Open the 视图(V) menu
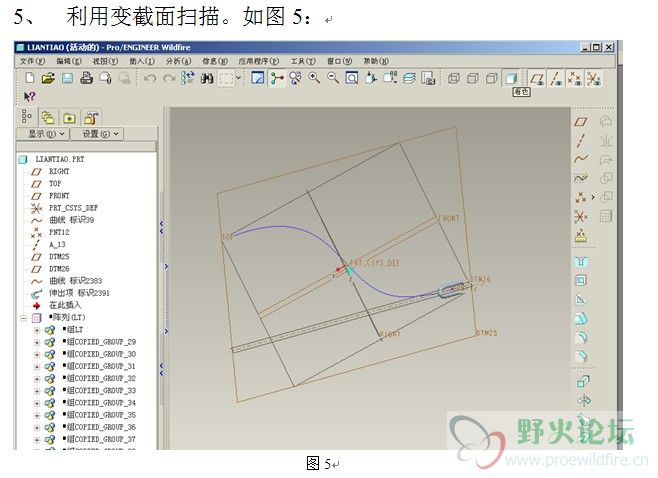This screenshot has height=478, width=658. click(105, 61)
